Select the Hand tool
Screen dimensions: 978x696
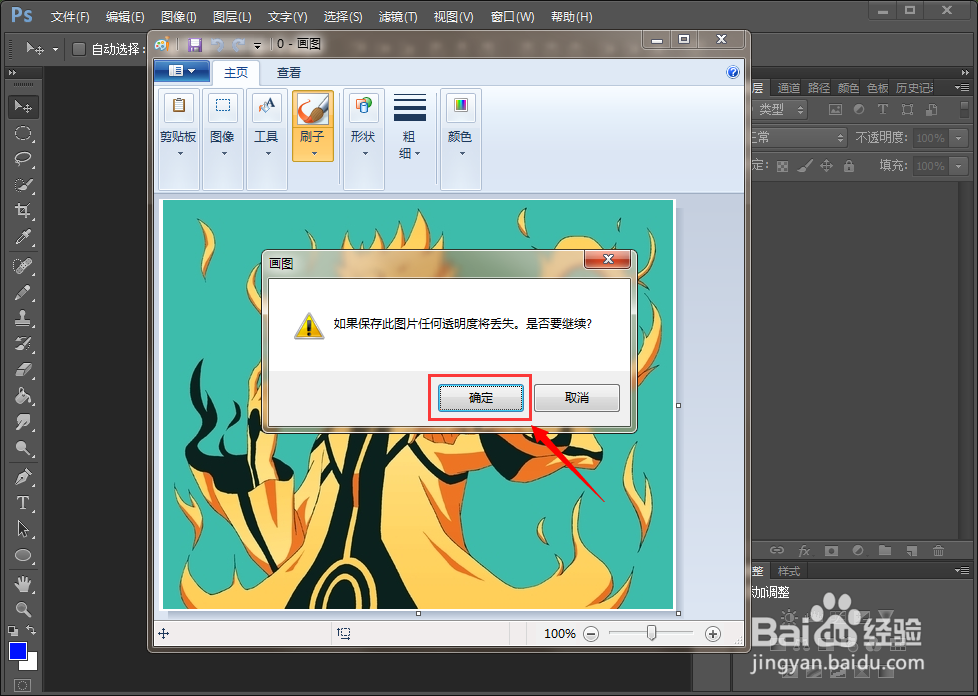pos(23,584)
